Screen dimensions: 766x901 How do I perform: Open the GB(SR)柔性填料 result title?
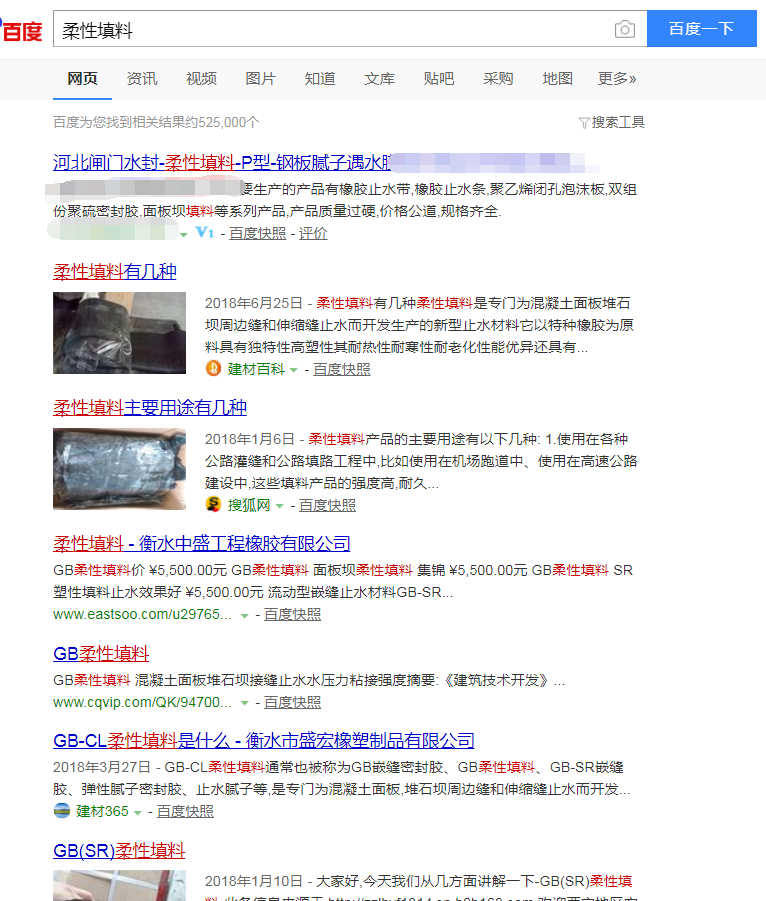point(119,851)
